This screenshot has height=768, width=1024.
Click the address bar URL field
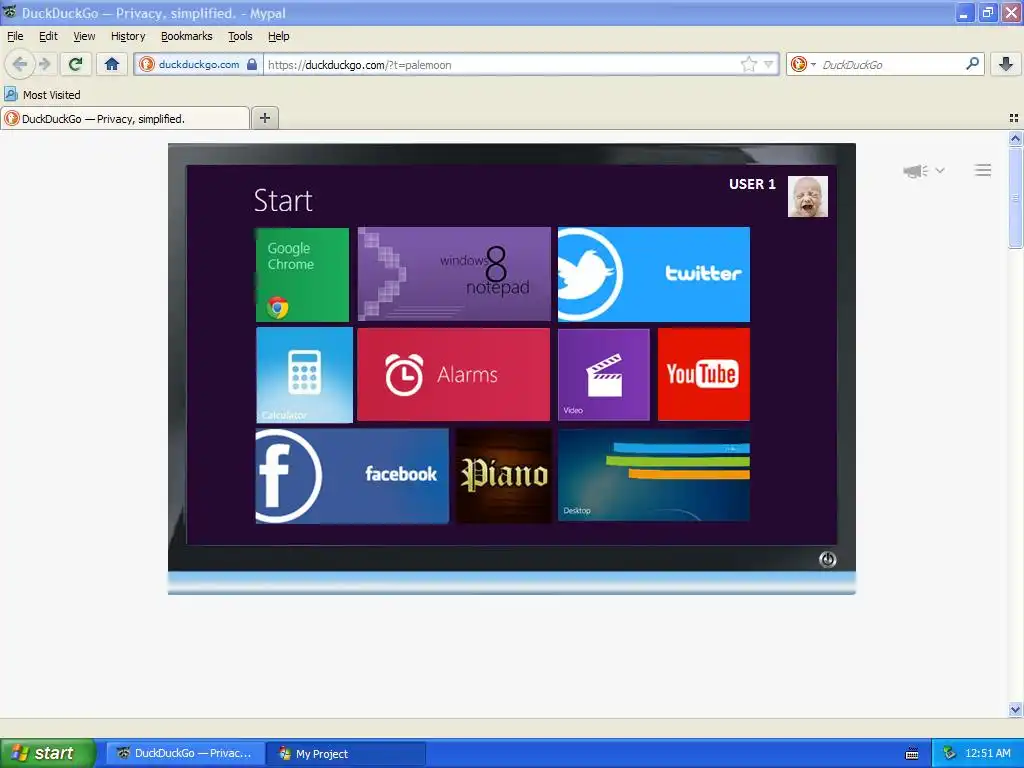(x=501, y=64)
